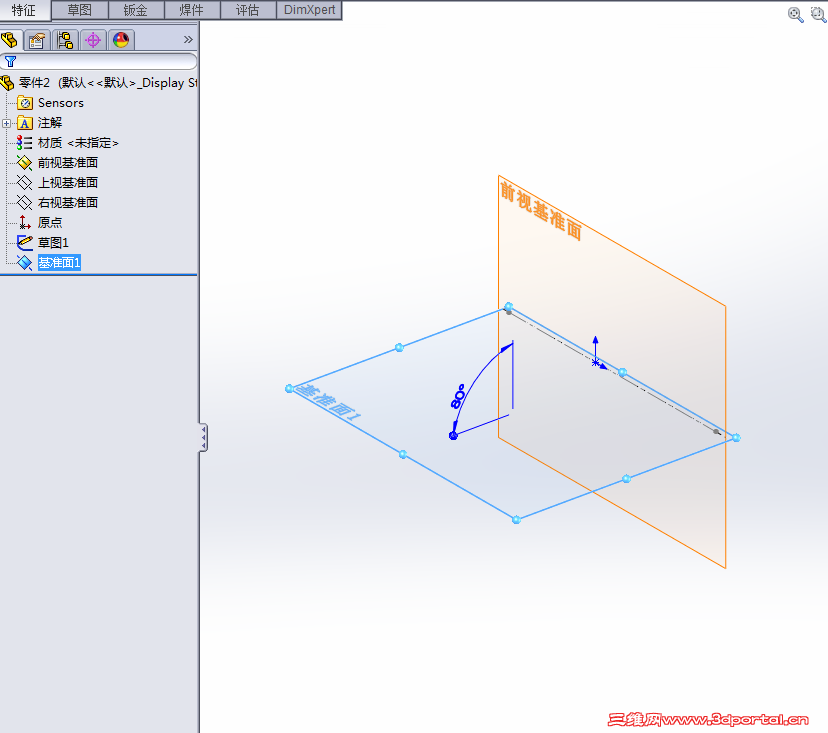Image resolution: width=828 pixels, height=733 pixels.
Task: Click the material icon beside 材质
Action: [24, 143]
